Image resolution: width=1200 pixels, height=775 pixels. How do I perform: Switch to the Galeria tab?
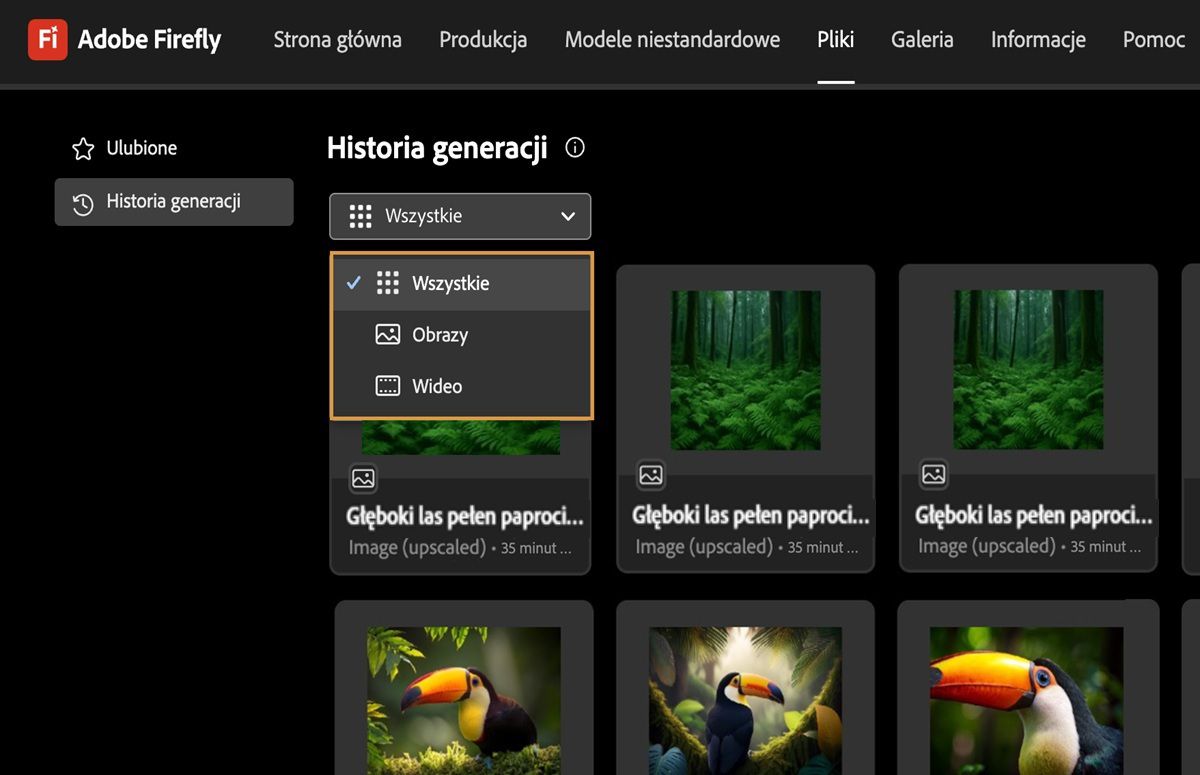pyautogui.click(x=922, y=40)
